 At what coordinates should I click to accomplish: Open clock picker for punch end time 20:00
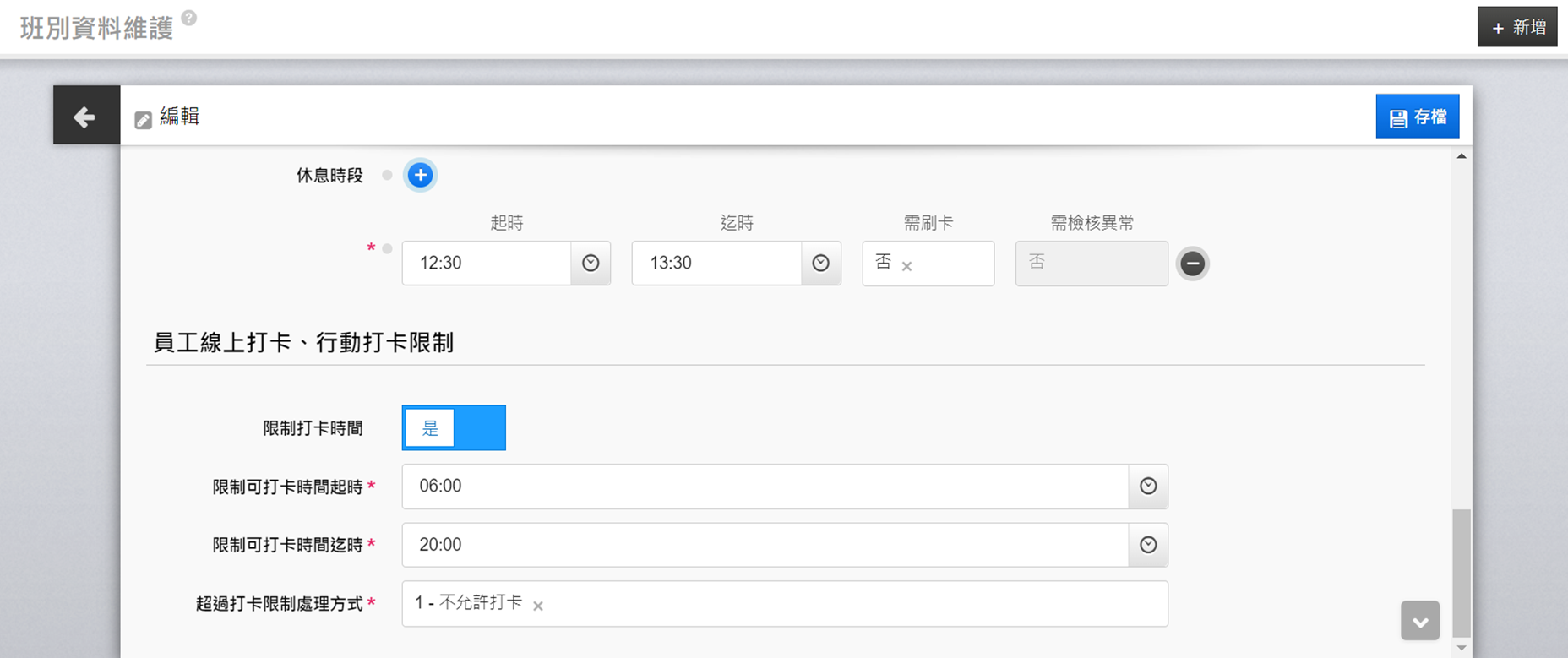point(1148,545)
